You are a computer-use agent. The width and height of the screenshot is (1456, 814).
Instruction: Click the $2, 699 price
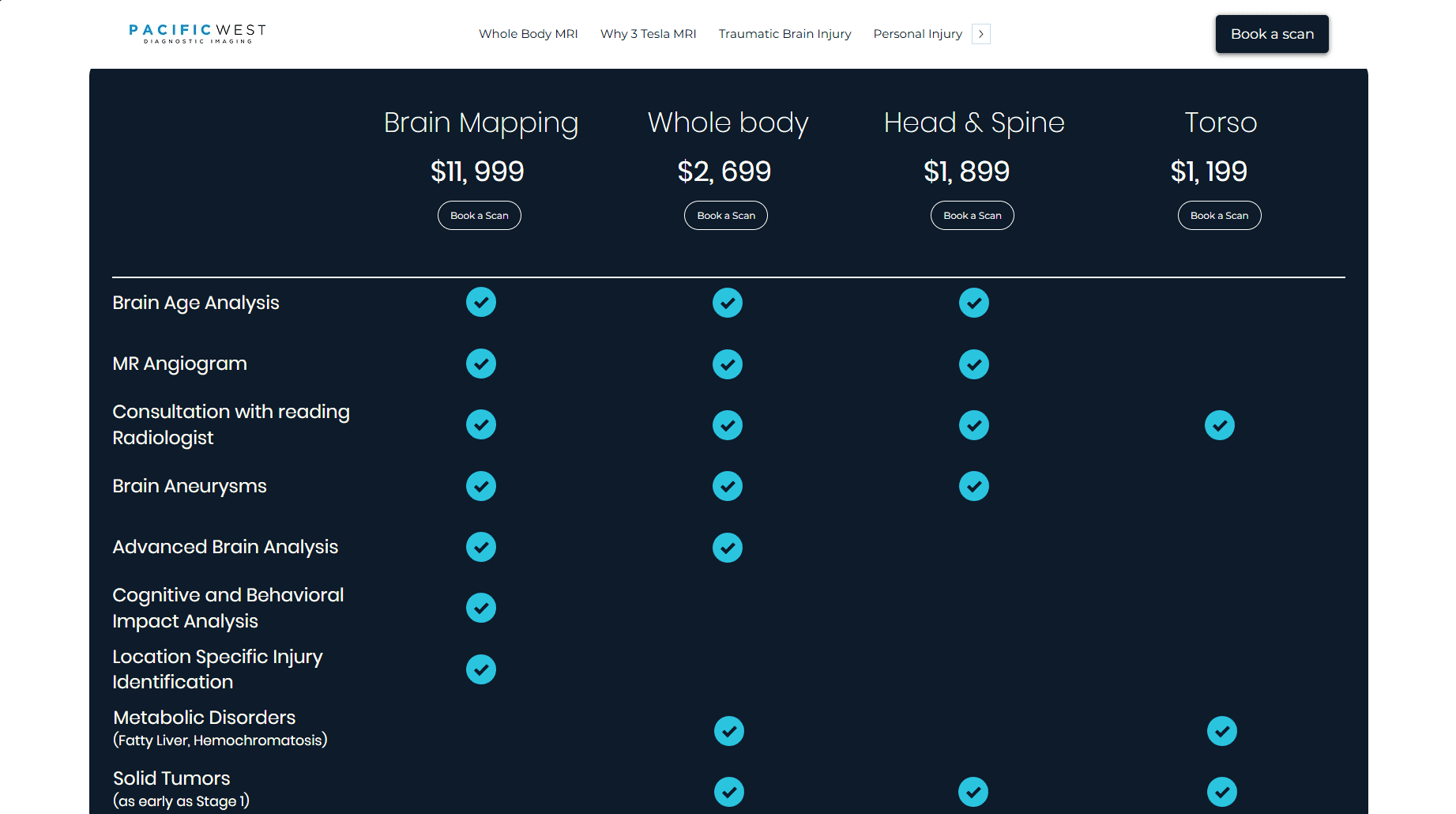pyautogui.click(x=724, y=171)
